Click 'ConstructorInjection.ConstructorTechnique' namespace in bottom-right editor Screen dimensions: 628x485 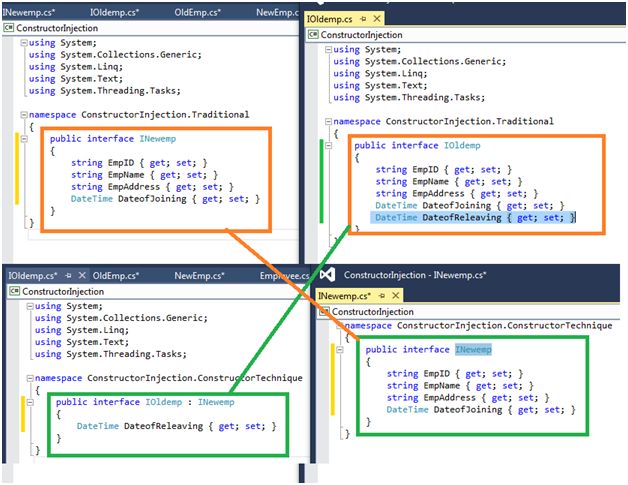505,326
